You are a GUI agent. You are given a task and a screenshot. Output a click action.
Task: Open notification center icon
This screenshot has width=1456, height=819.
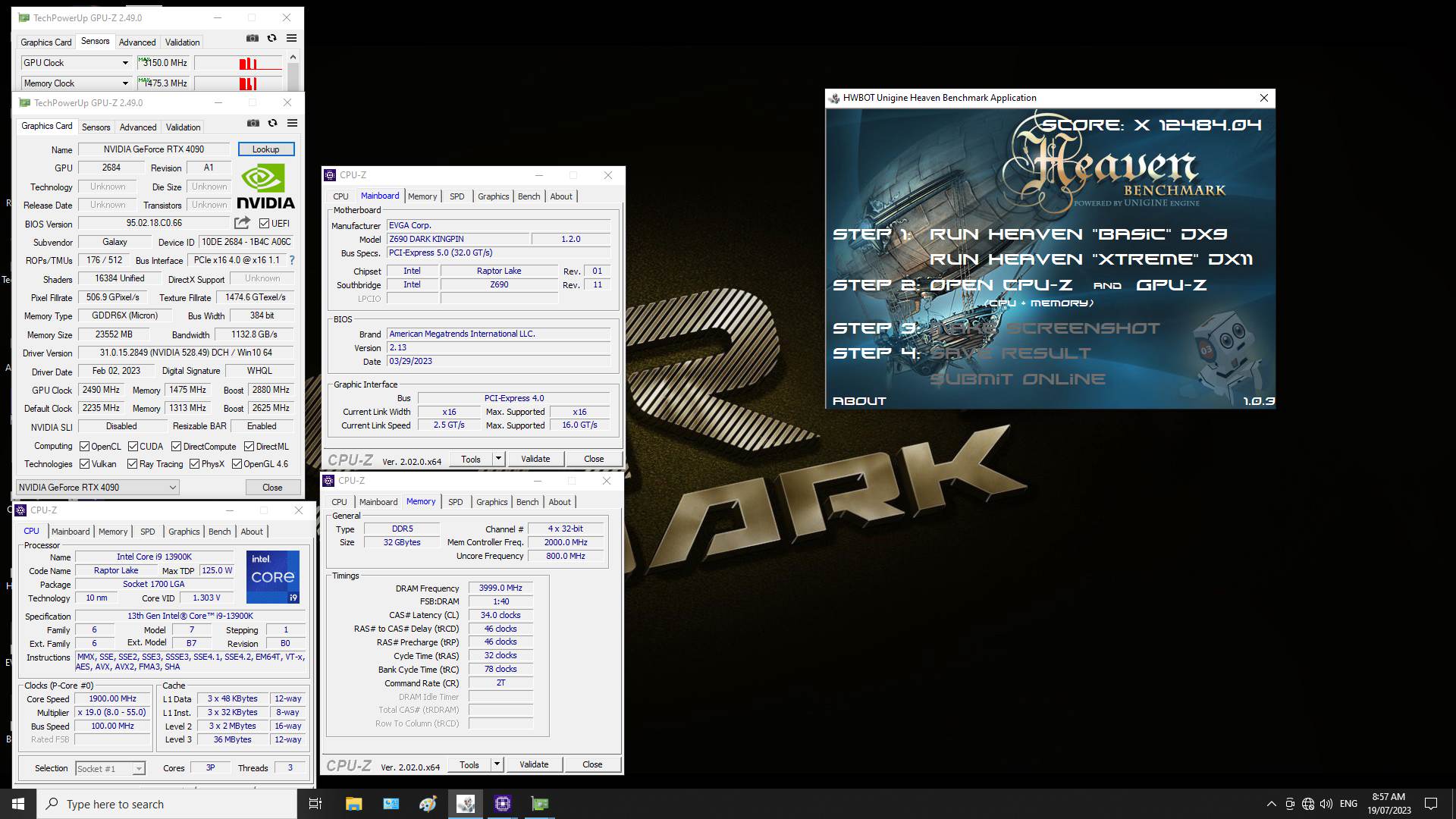[x=1431, y=804]
